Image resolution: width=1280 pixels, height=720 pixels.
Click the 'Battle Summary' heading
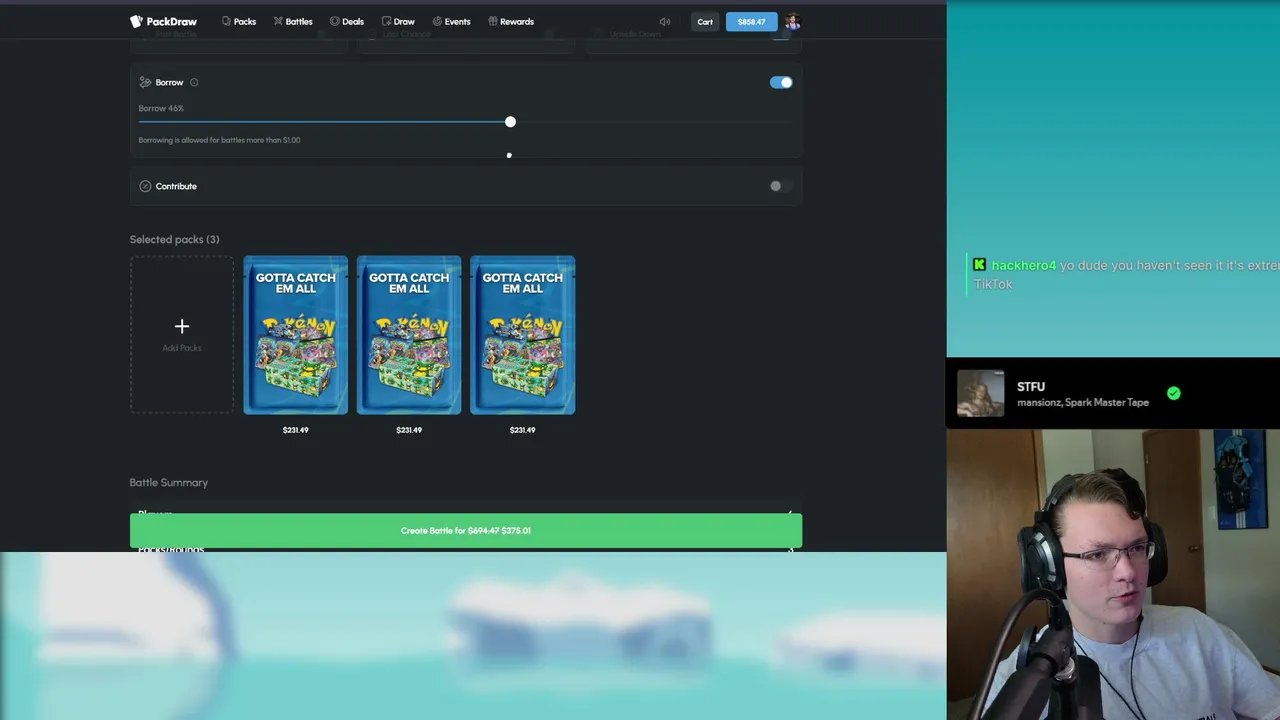(169, 482)
